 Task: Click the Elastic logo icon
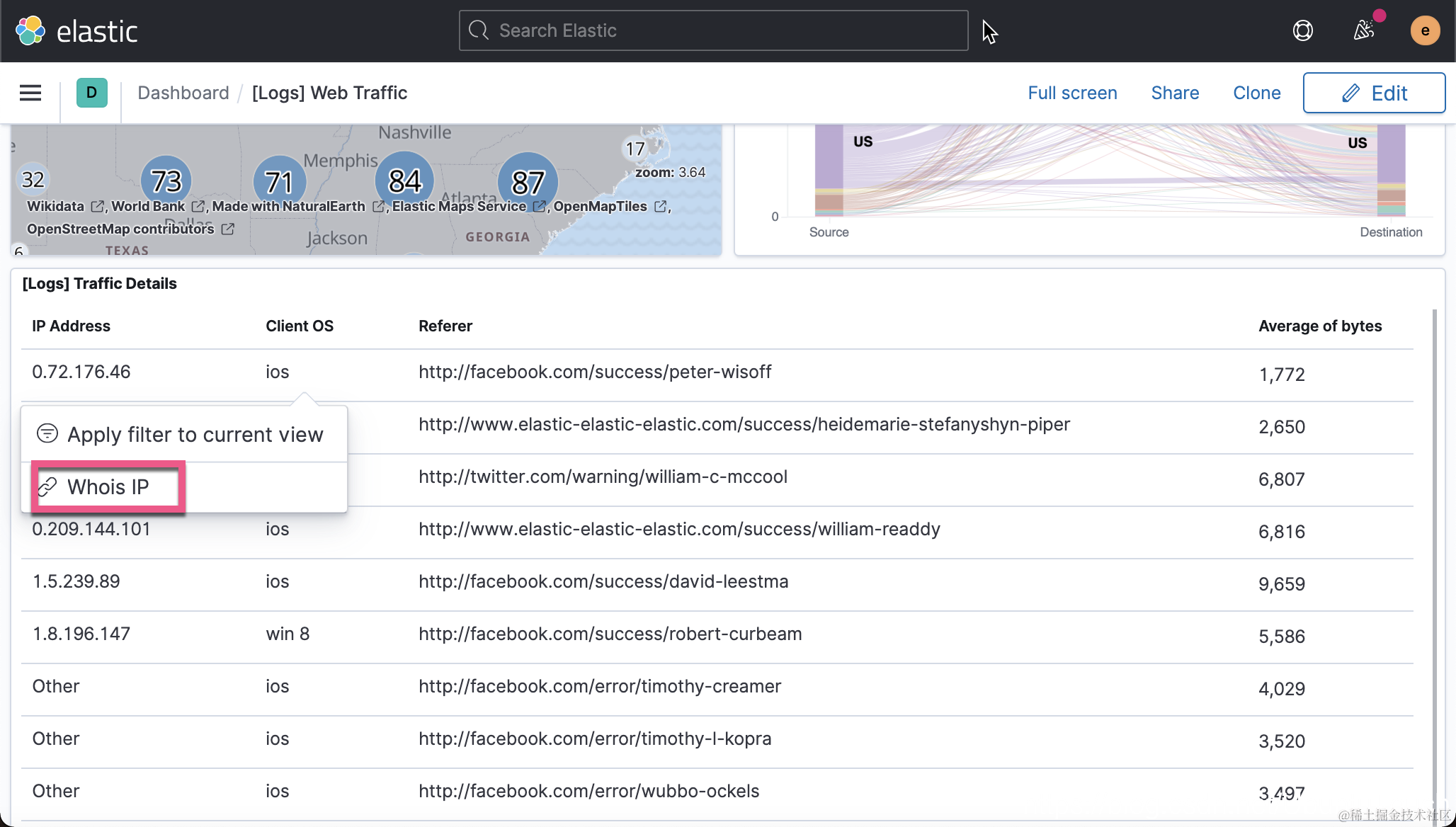[30, 30]
